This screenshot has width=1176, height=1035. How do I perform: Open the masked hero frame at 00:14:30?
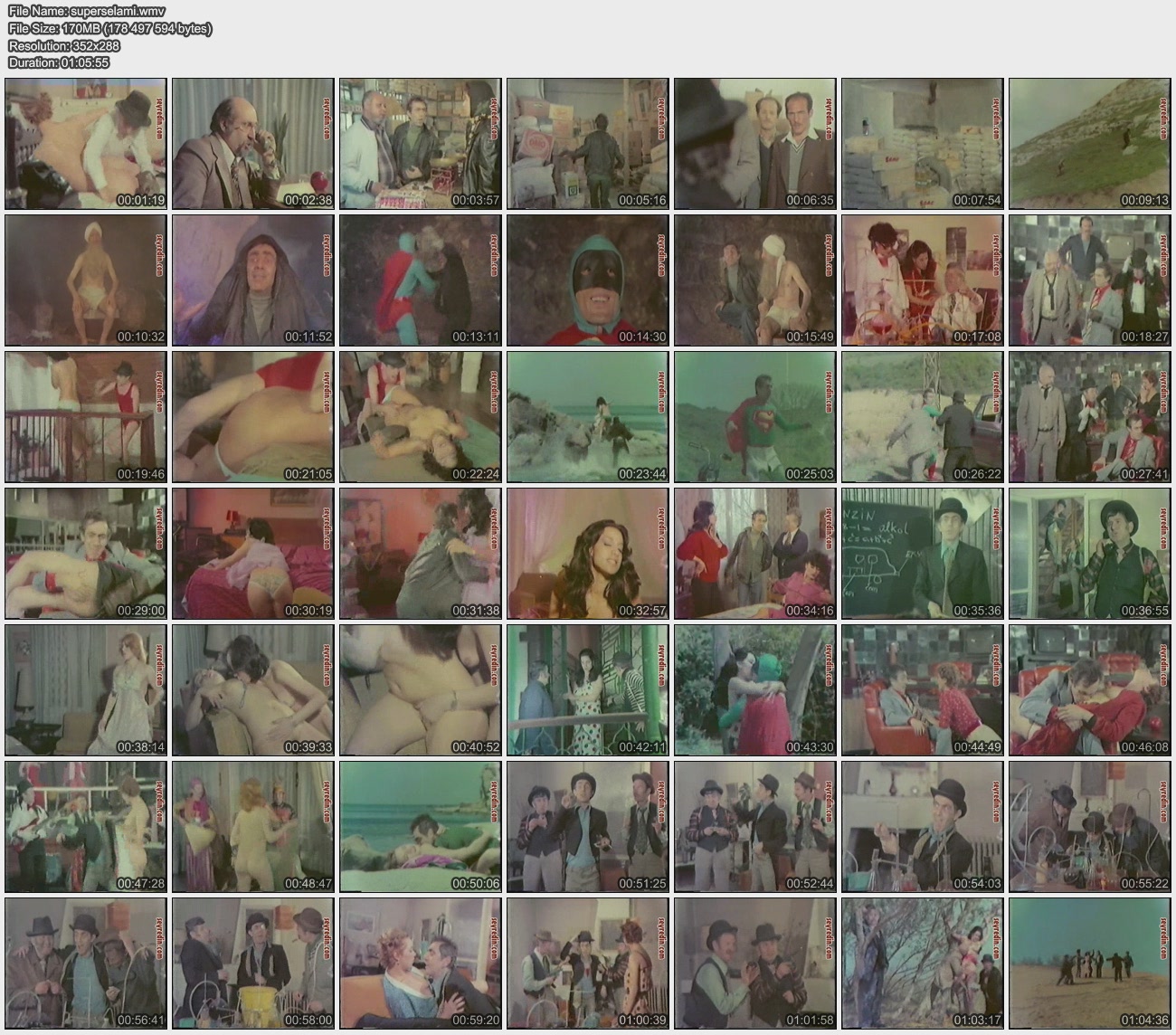tap(587, 280)
